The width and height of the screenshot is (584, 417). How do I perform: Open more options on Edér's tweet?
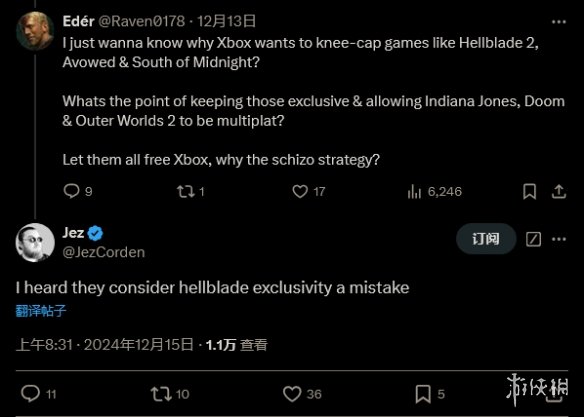pos(559,22)
